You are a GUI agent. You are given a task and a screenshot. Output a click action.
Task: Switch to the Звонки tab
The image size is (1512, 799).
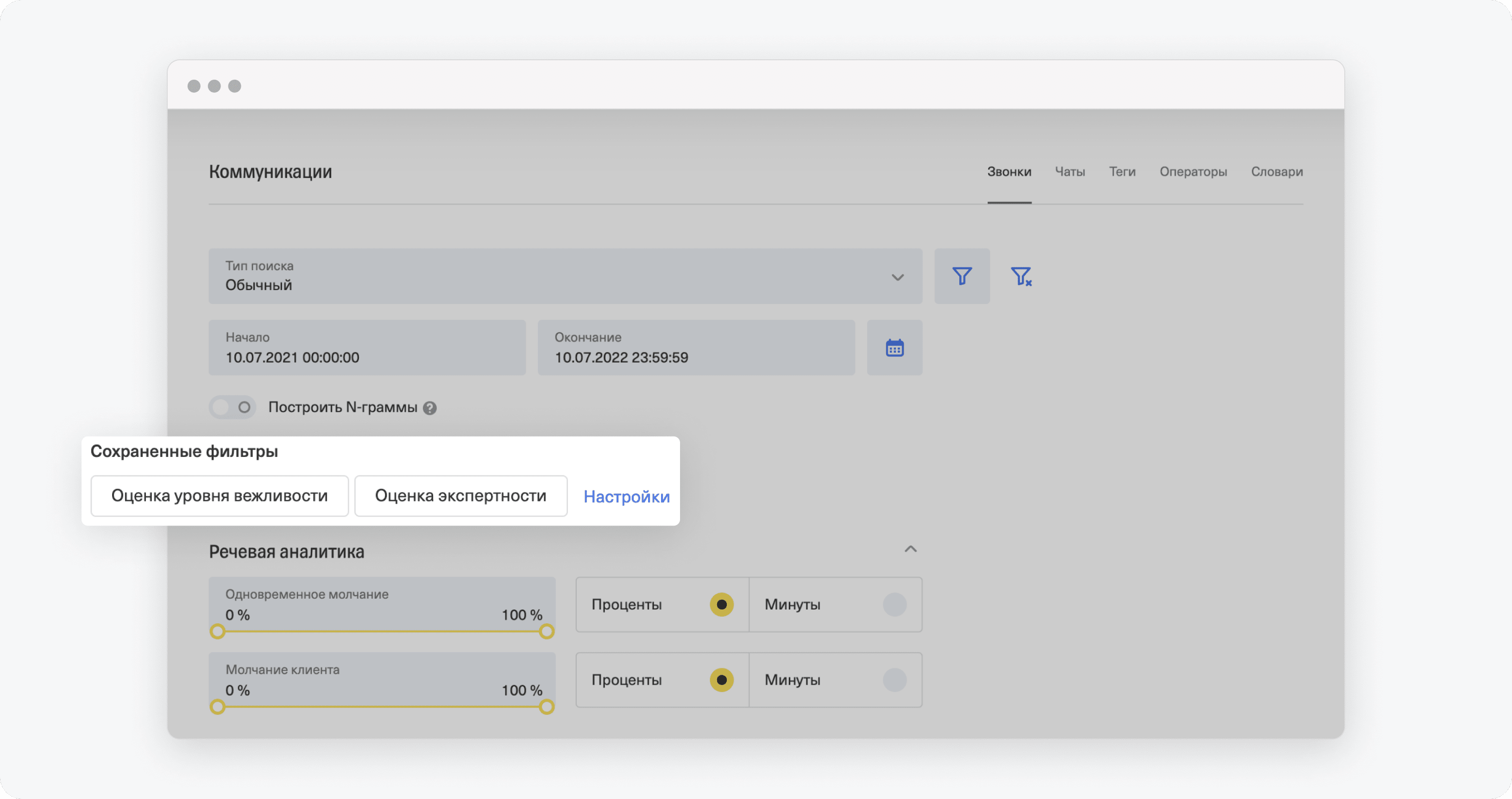pyautogui.click(x=1009, y=171)
